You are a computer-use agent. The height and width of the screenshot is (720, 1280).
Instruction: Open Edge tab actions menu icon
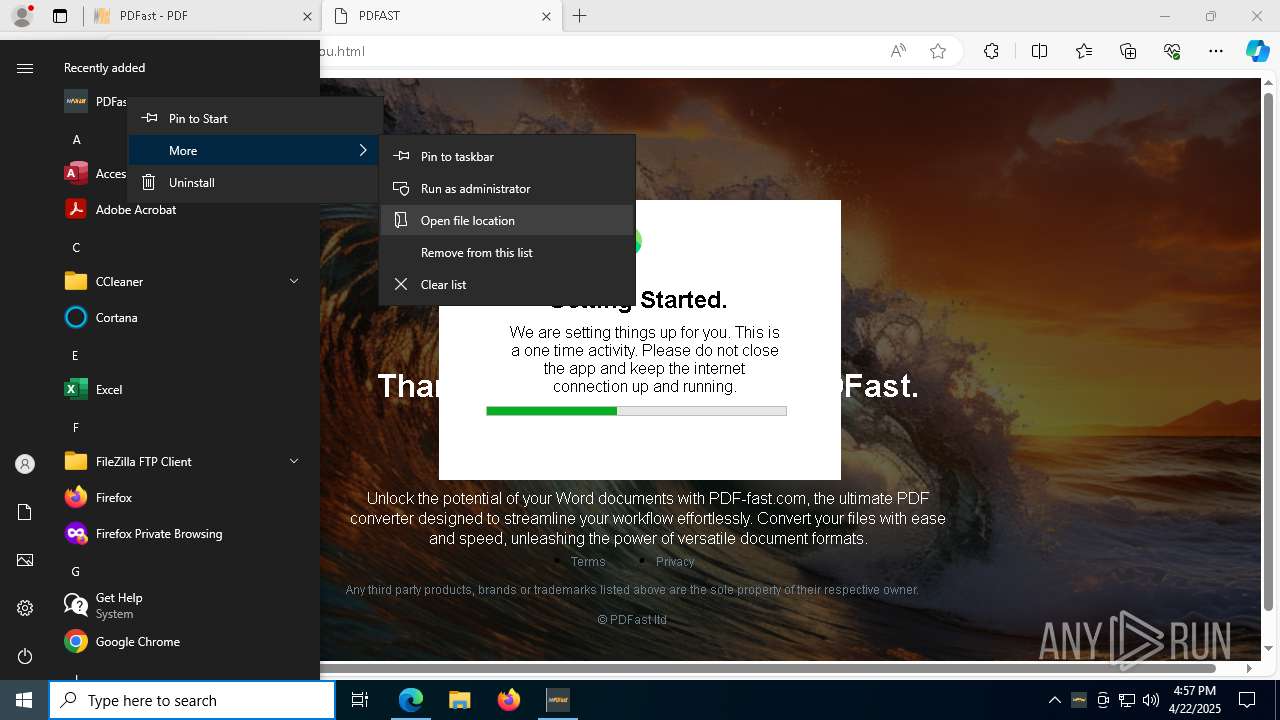60,16
